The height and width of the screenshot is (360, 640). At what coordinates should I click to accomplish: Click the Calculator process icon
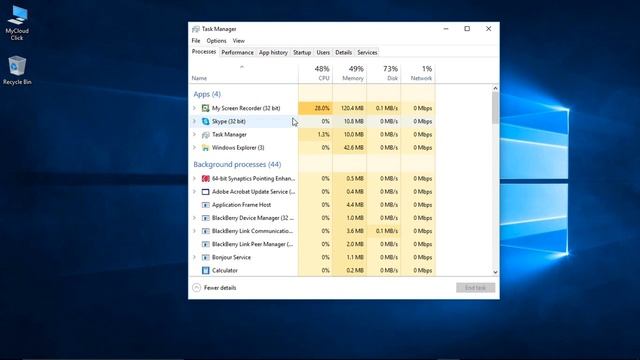click(205, 270)
